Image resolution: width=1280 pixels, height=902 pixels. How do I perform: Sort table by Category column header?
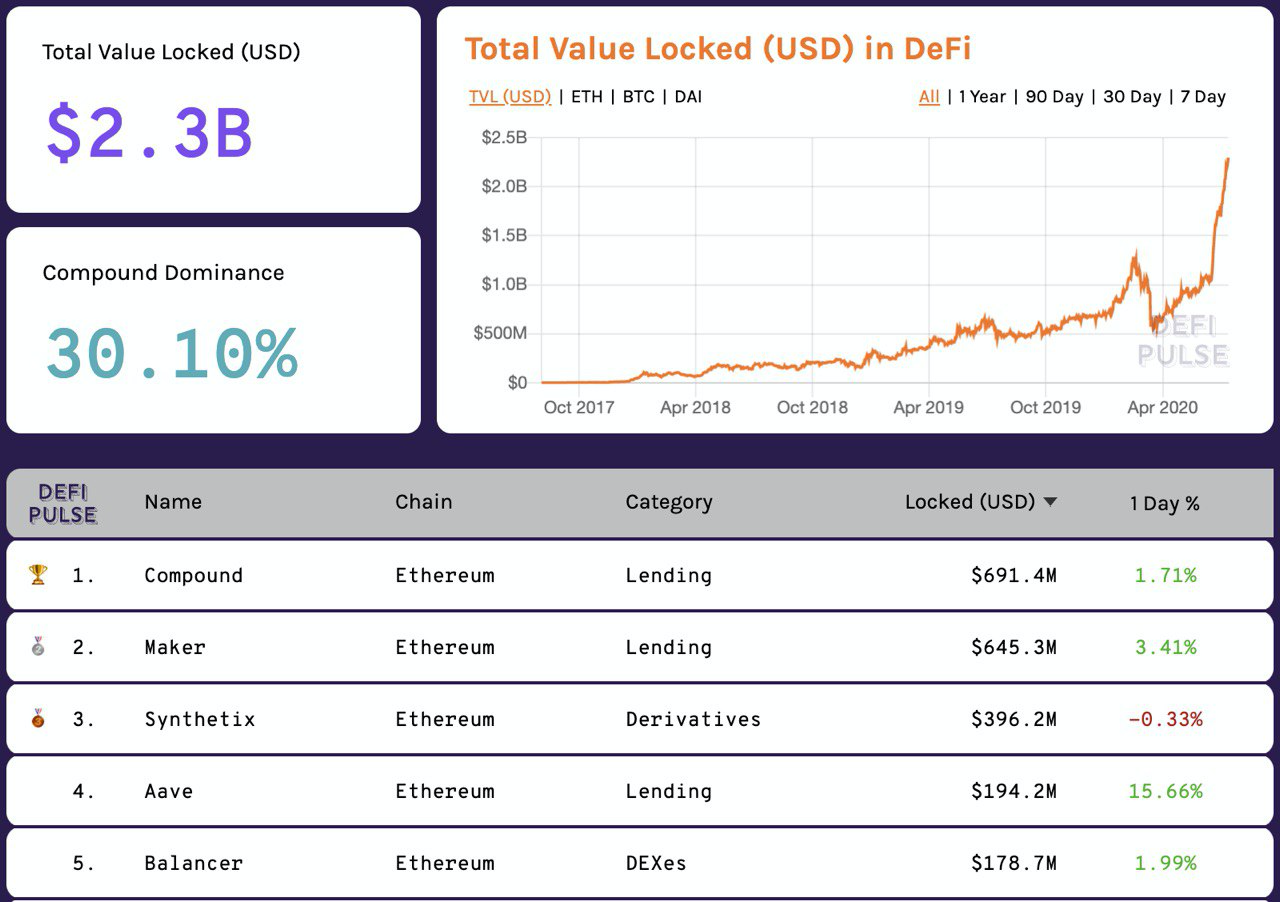tap(669, 502)
